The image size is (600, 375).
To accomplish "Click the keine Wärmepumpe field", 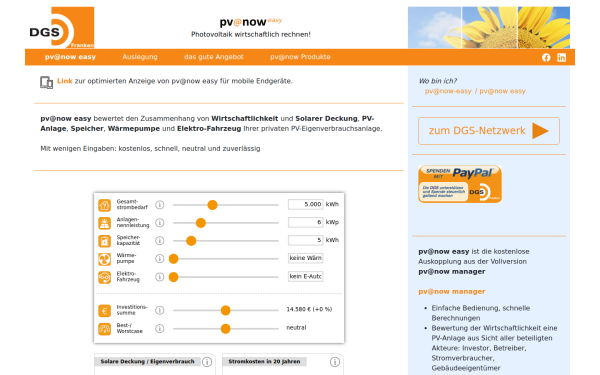I will [305, 258].
